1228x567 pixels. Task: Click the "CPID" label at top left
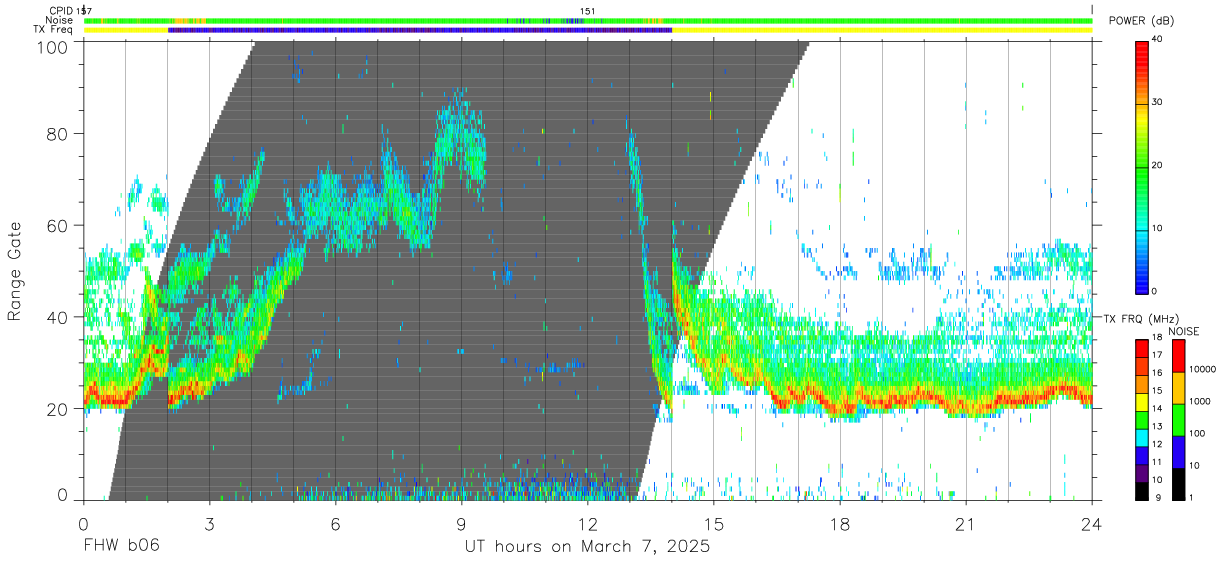pyautogui.click(x=62, y=11)
